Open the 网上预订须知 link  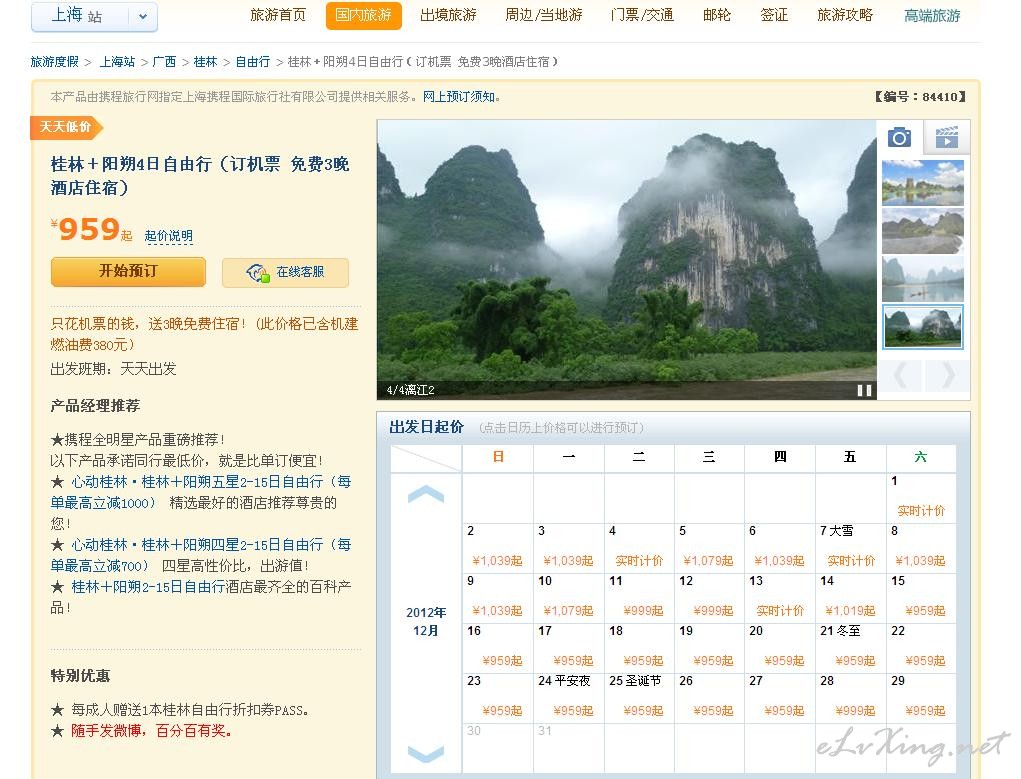[x=459, y=97]
